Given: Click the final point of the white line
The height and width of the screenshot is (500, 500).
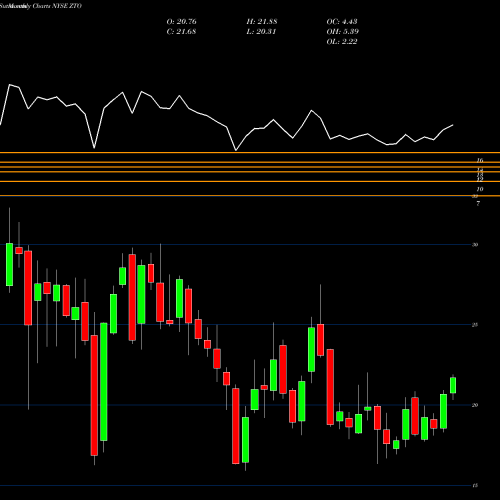Looking at the screenshot, I should coord(453,125).
